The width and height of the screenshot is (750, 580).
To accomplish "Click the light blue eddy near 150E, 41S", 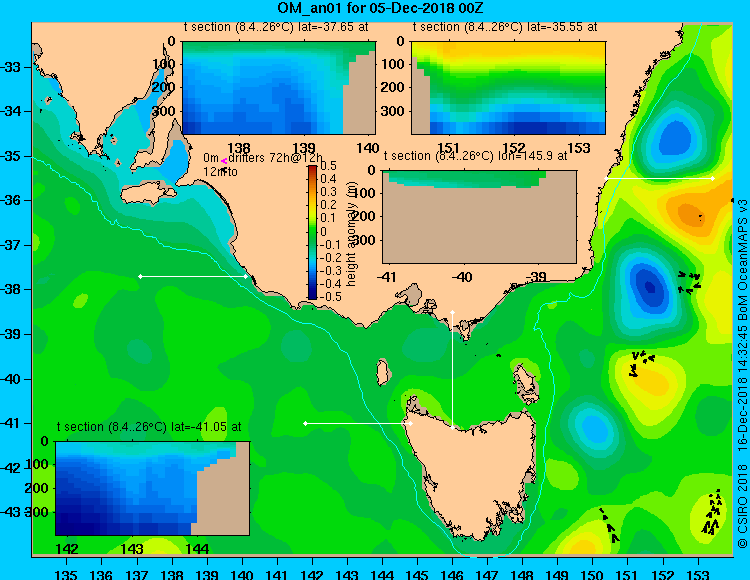I will [x=595, y=429].
